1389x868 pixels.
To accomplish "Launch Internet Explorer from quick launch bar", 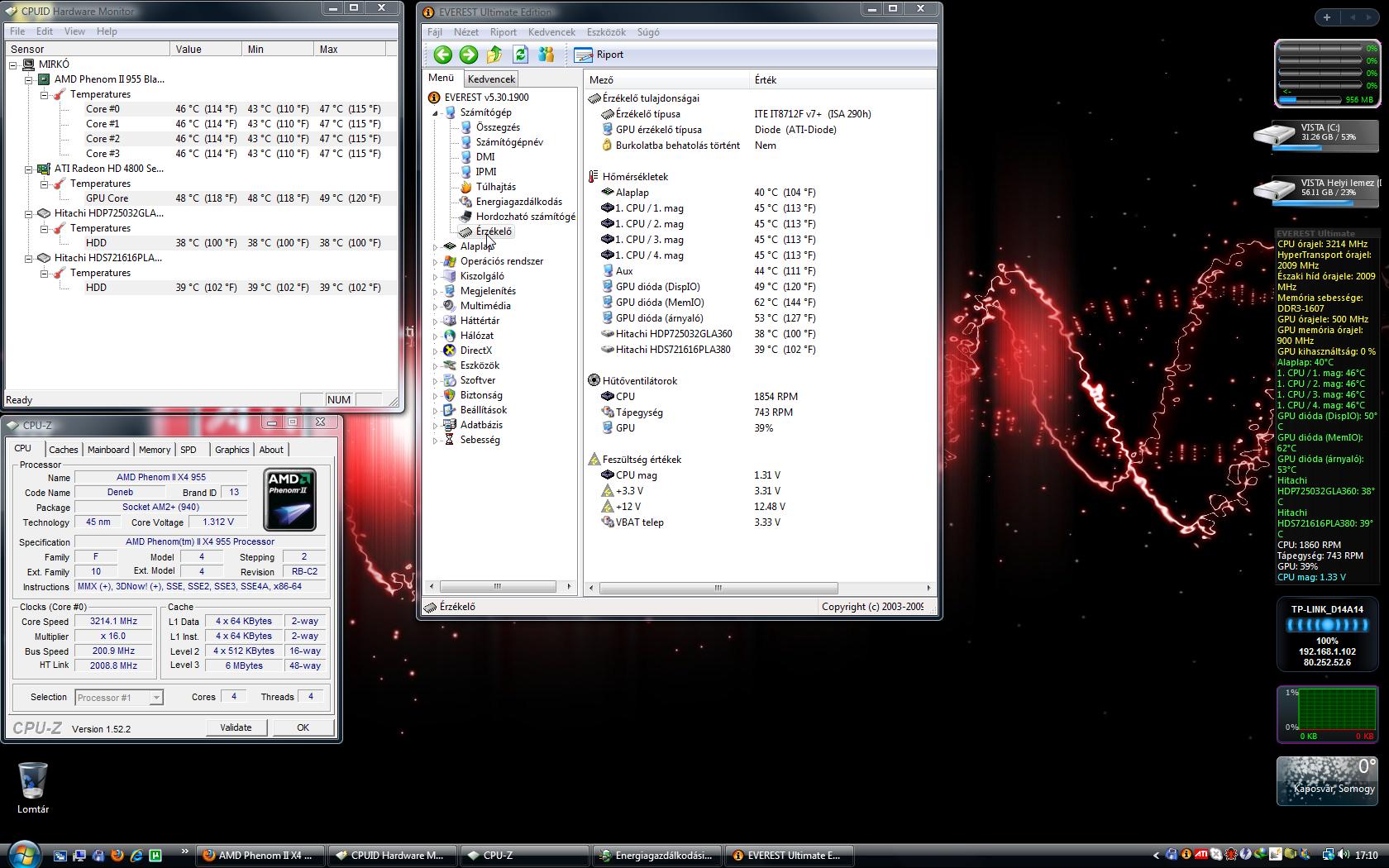I will click(136, 856).
